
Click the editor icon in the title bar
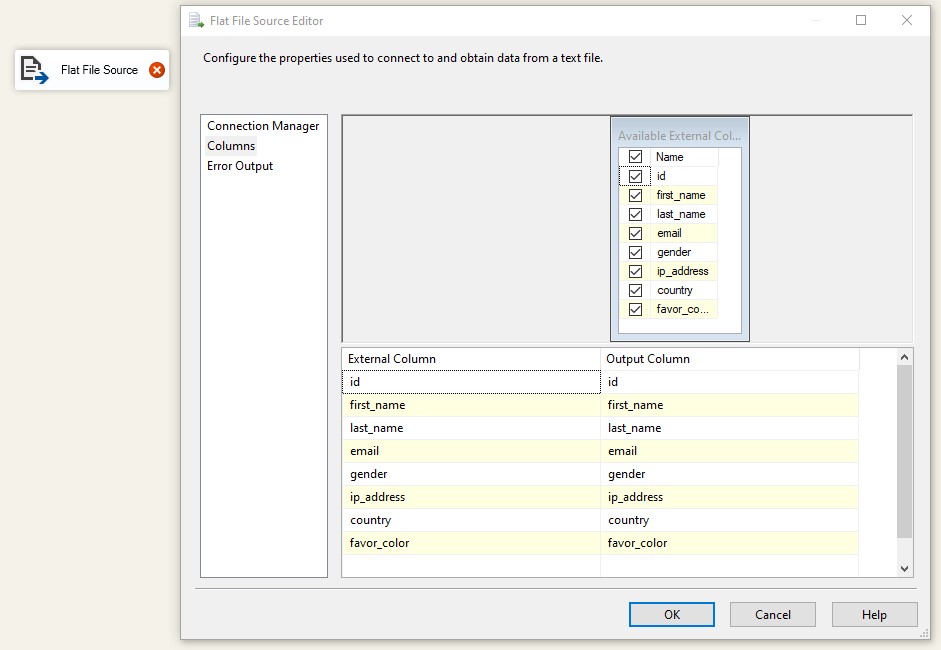(196, 20)
